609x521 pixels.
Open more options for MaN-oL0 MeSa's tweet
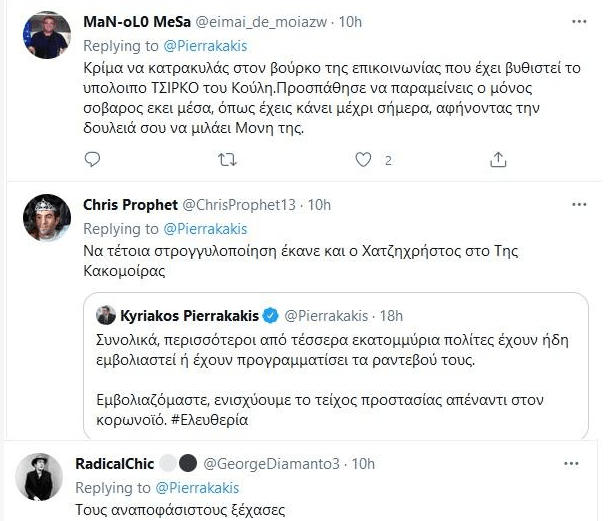pos(579,21)
